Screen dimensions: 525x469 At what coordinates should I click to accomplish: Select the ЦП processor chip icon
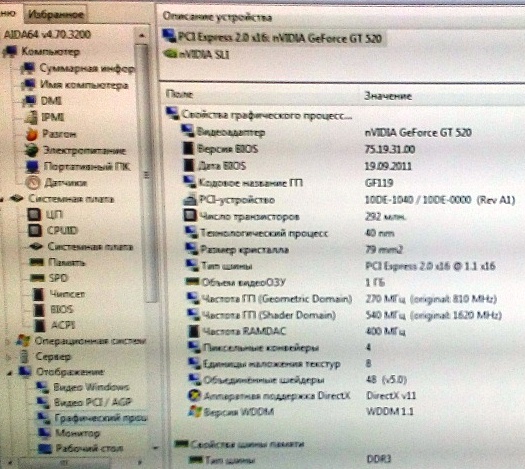point(45,215)
